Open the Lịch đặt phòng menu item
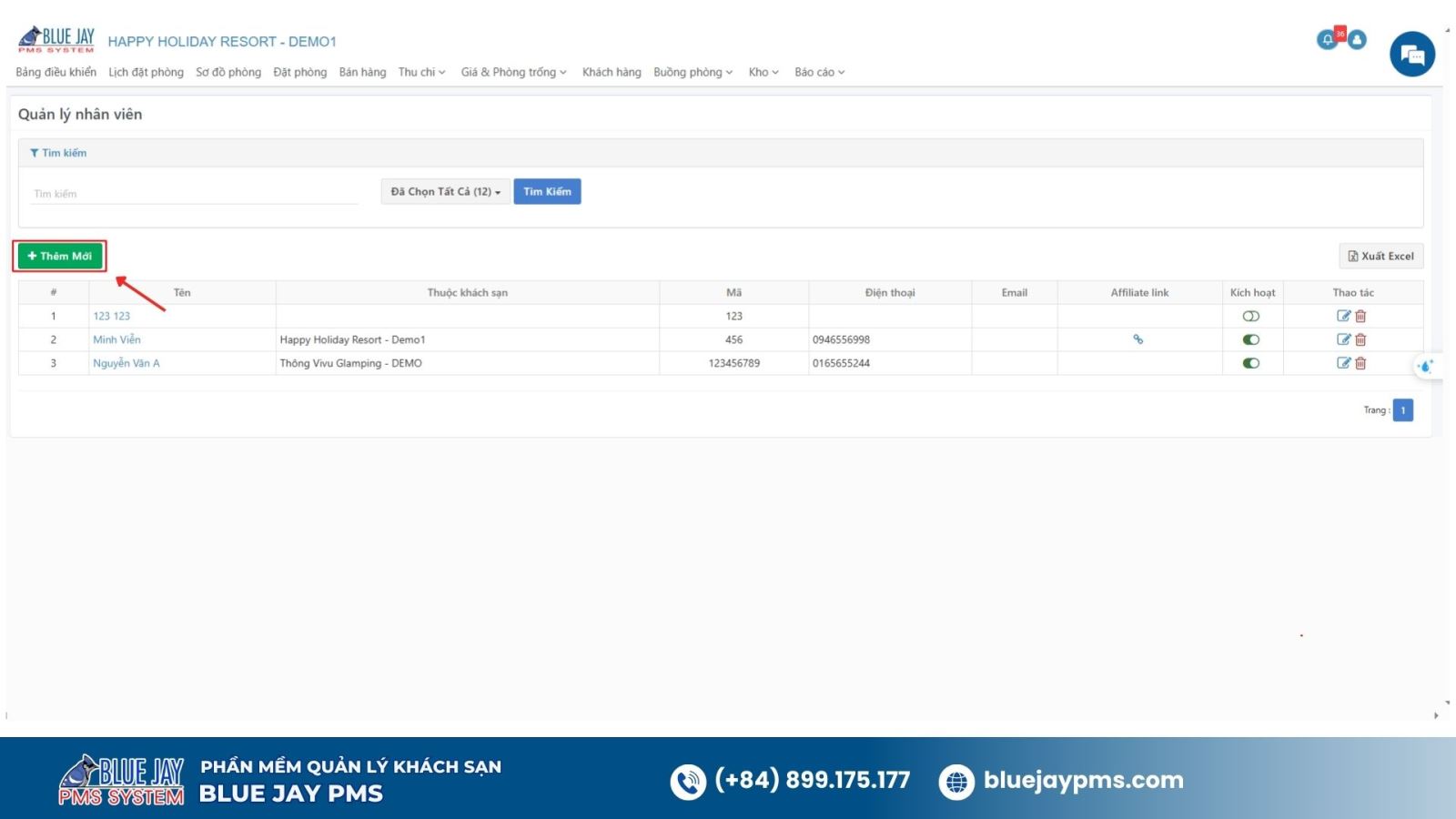This screenshot has width=1456, height=819. tap(146, 72)
